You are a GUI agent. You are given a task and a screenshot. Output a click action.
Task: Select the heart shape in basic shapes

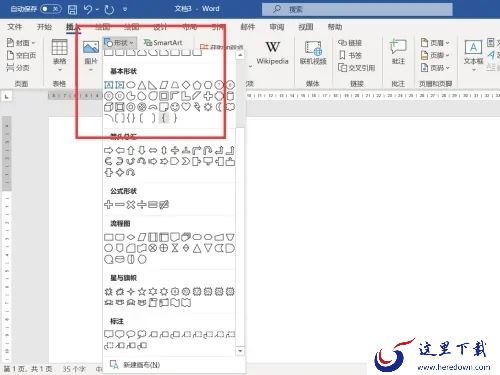point(186,107)
